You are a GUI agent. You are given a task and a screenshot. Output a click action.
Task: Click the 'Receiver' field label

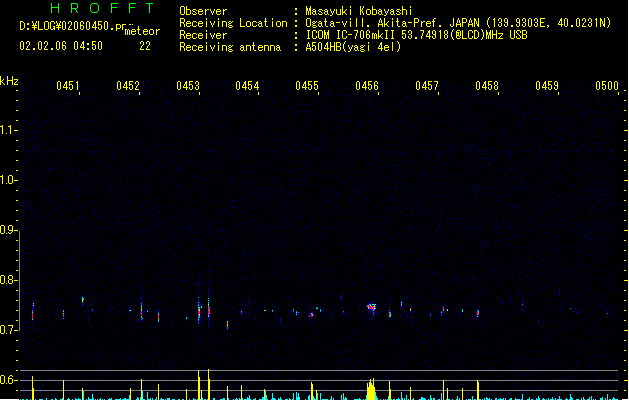click(x=203, y=35)
